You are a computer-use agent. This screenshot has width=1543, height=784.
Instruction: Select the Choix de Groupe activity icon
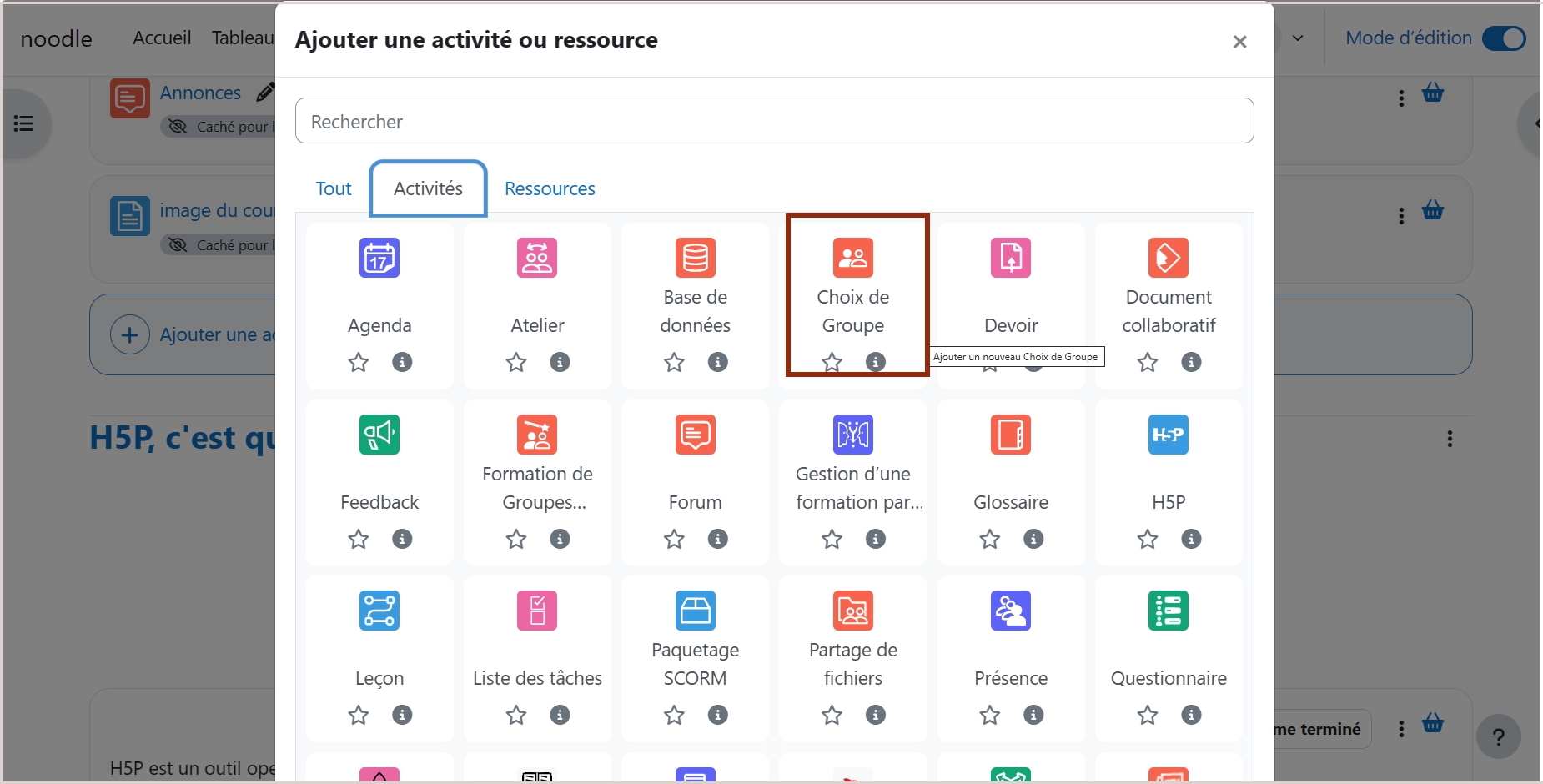pos(853,258)
